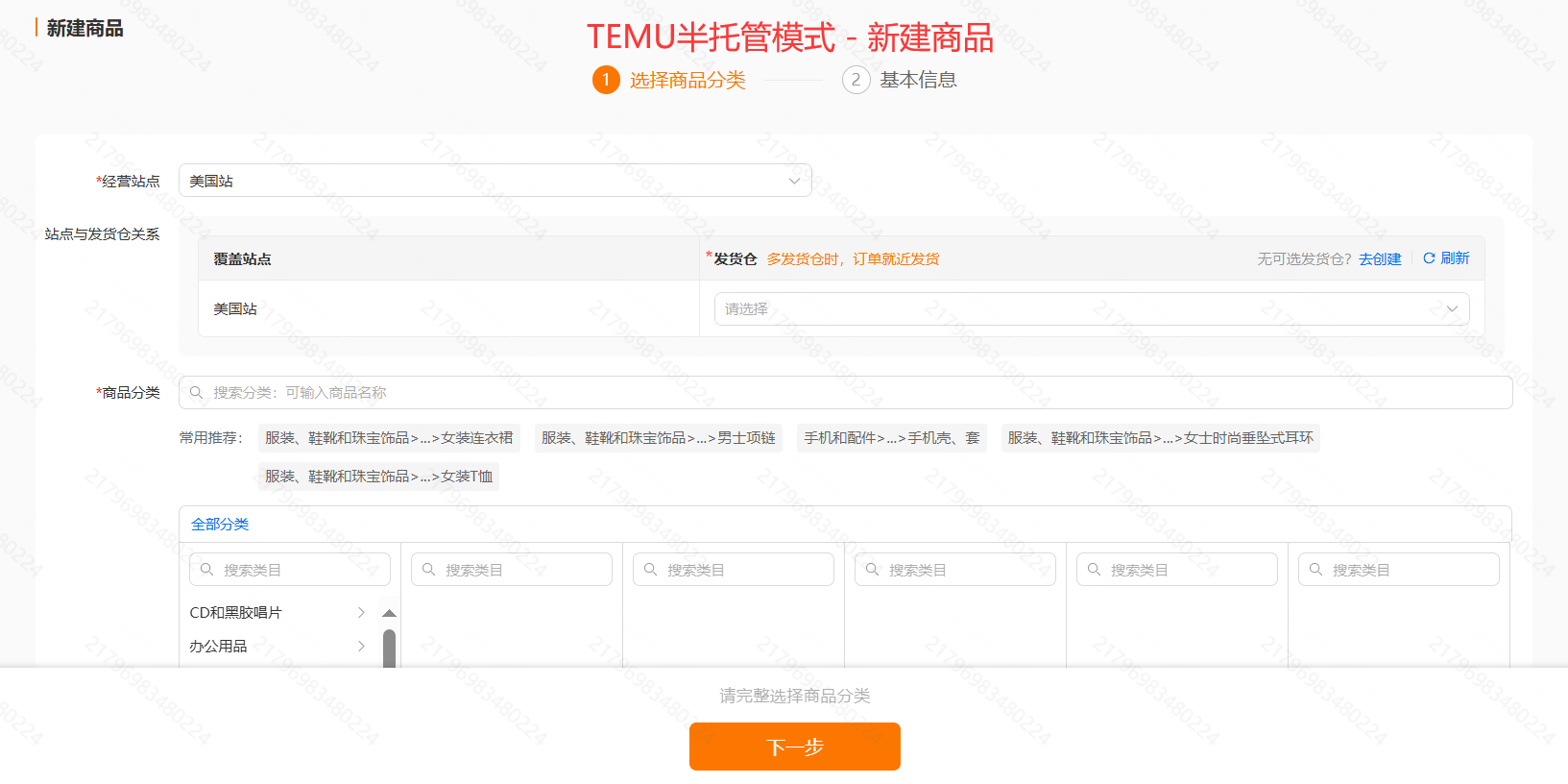The width and height of the screenshot is (1568, 784).
Task: Click the magnifier icon in 商品分类 search
Action: click(x=196, y=392)
